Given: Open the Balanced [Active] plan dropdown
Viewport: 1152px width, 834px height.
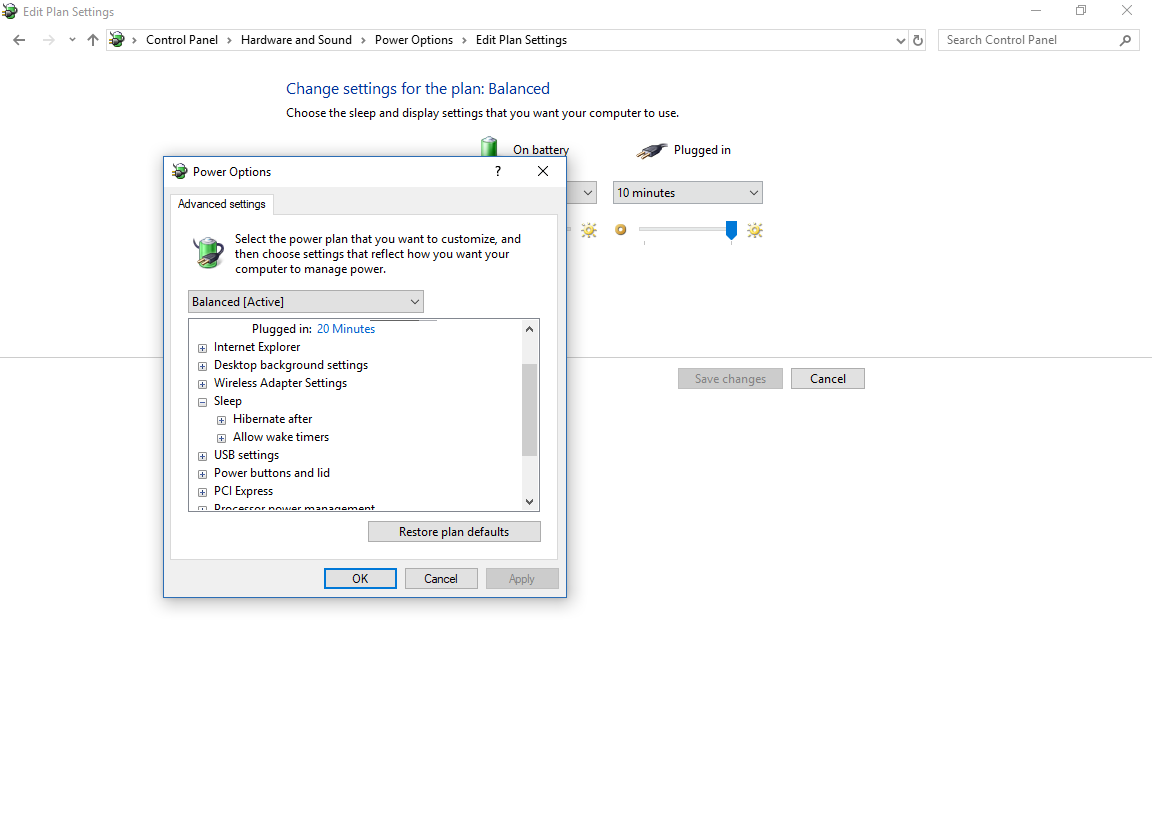Looking at the screenshot, I should coord(306,302).
